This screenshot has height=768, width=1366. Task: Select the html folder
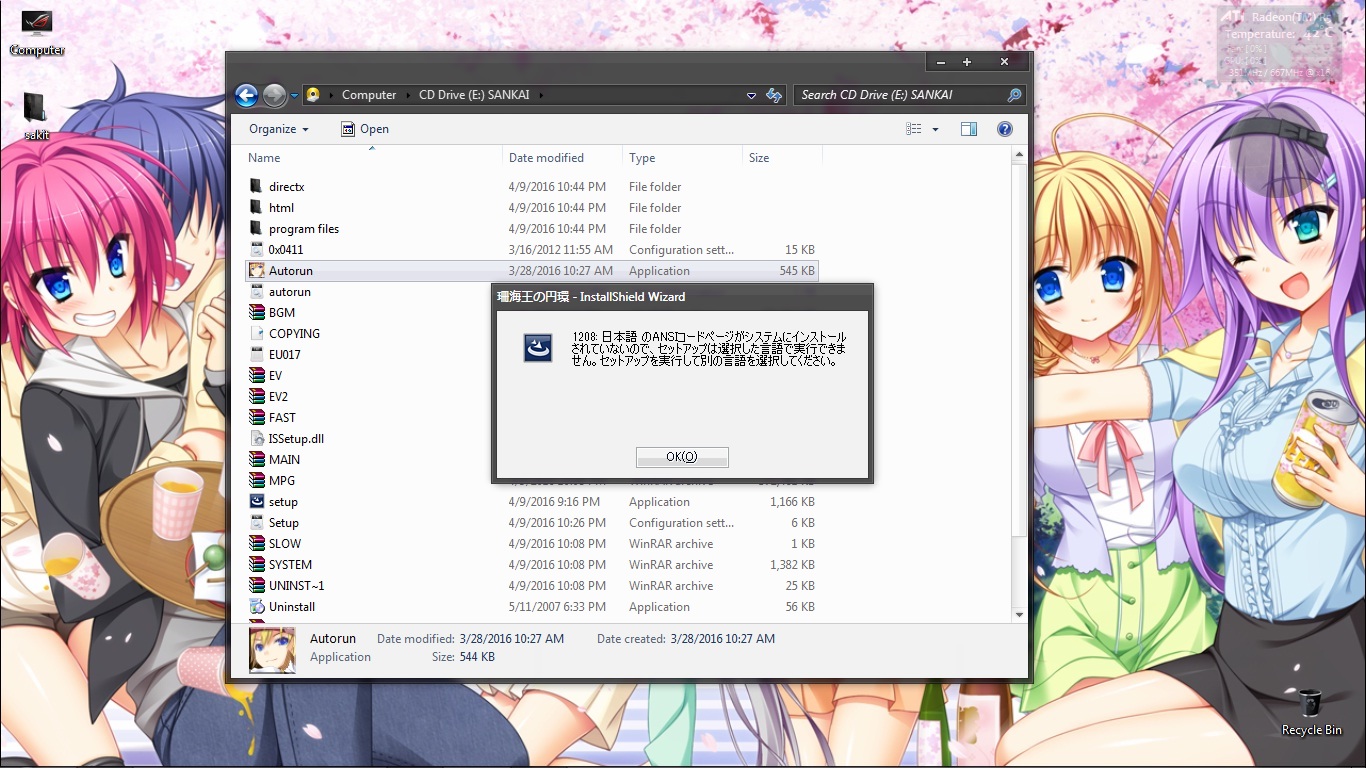(x=281, y=208)
